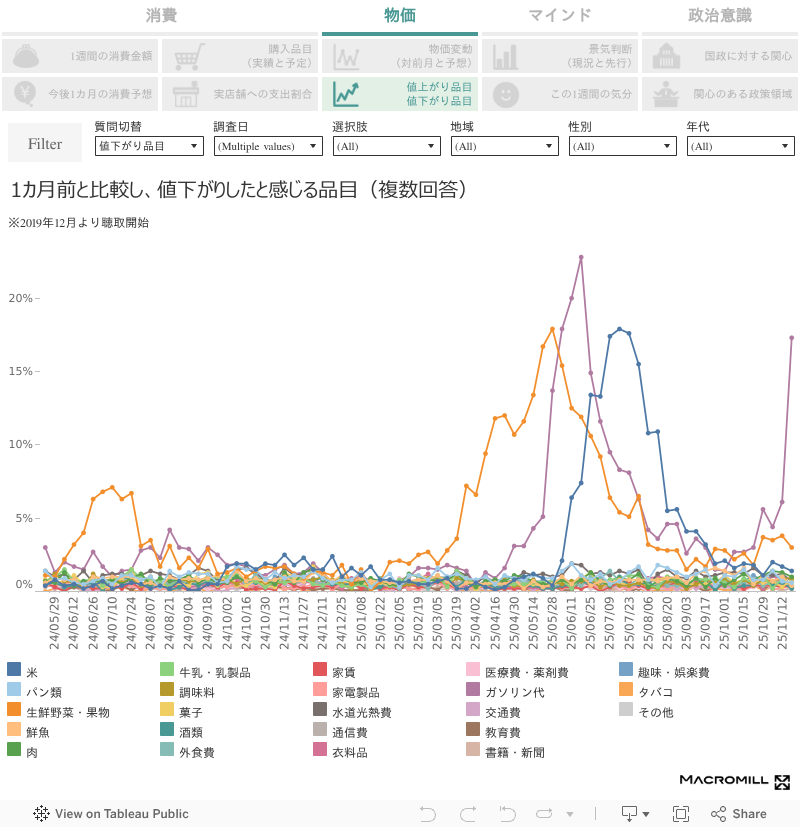Select 外食費 legend label
The image size is (800, 827).
tap(197, 753)
